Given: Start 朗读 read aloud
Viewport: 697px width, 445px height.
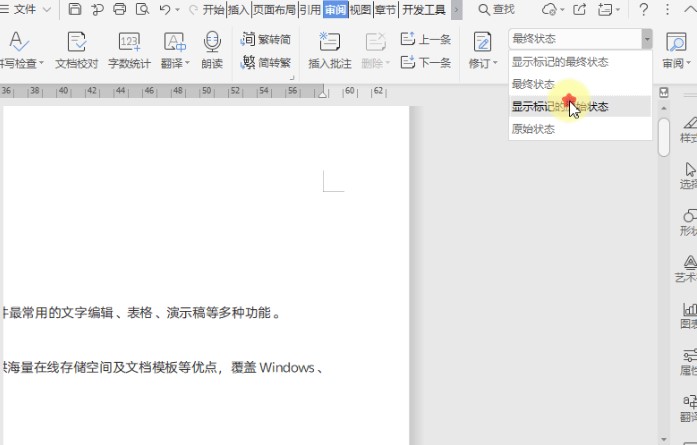Looking at the screenshot, I should pyautogui.click(x=212, y=50).
